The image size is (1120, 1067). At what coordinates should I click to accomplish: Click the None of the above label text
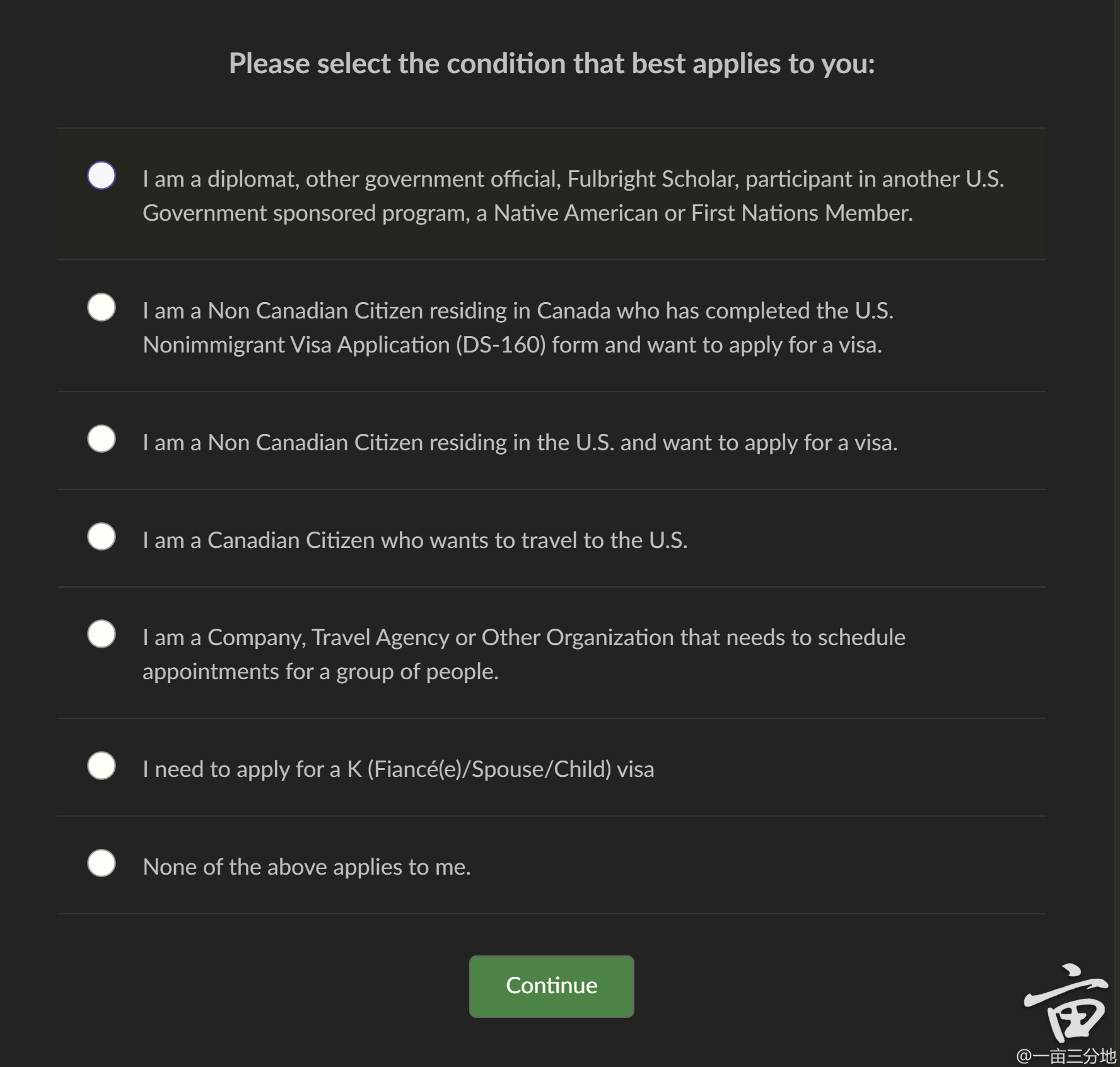point(306,867)
